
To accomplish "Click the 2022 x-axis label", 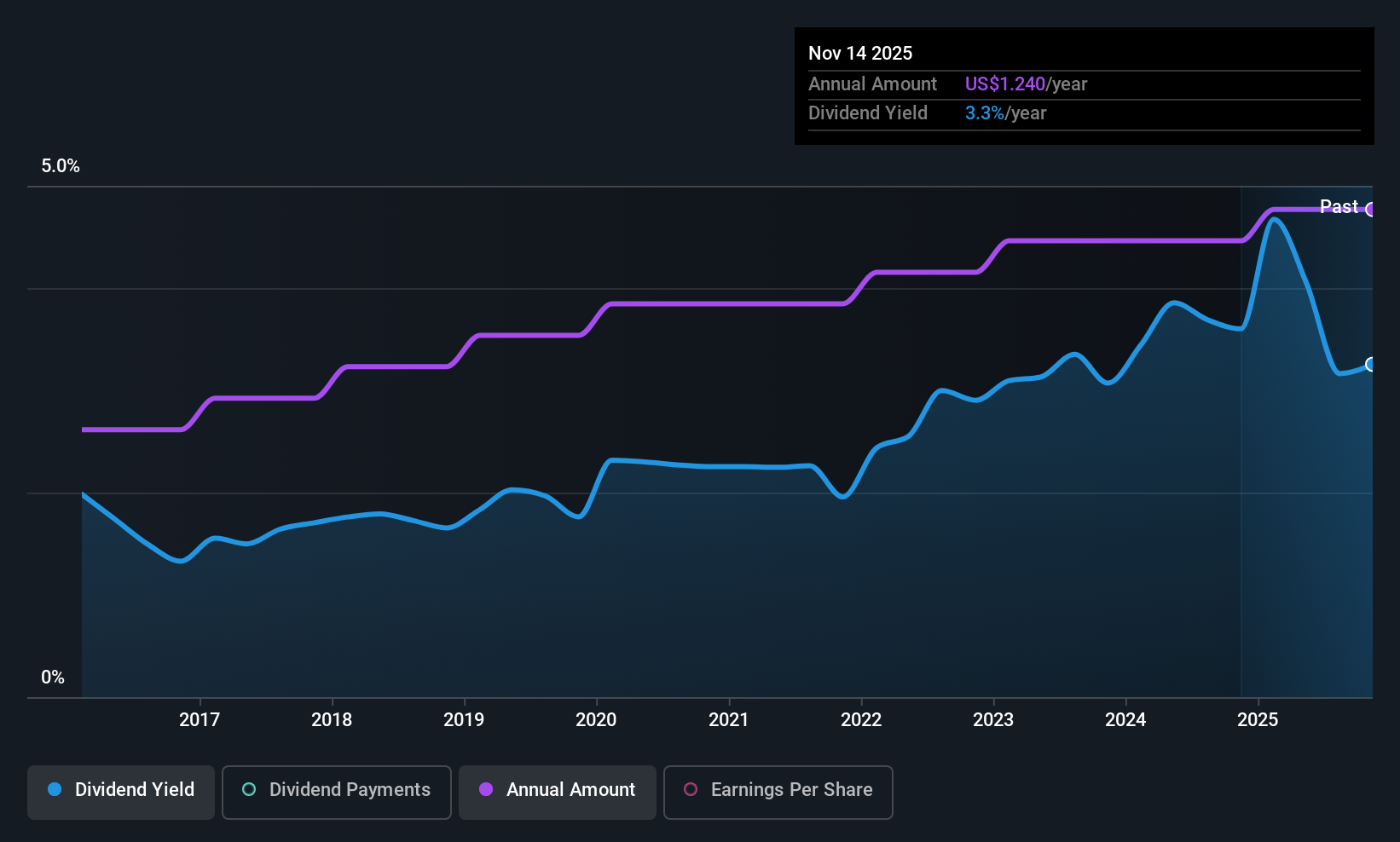I will coord(861,719).
